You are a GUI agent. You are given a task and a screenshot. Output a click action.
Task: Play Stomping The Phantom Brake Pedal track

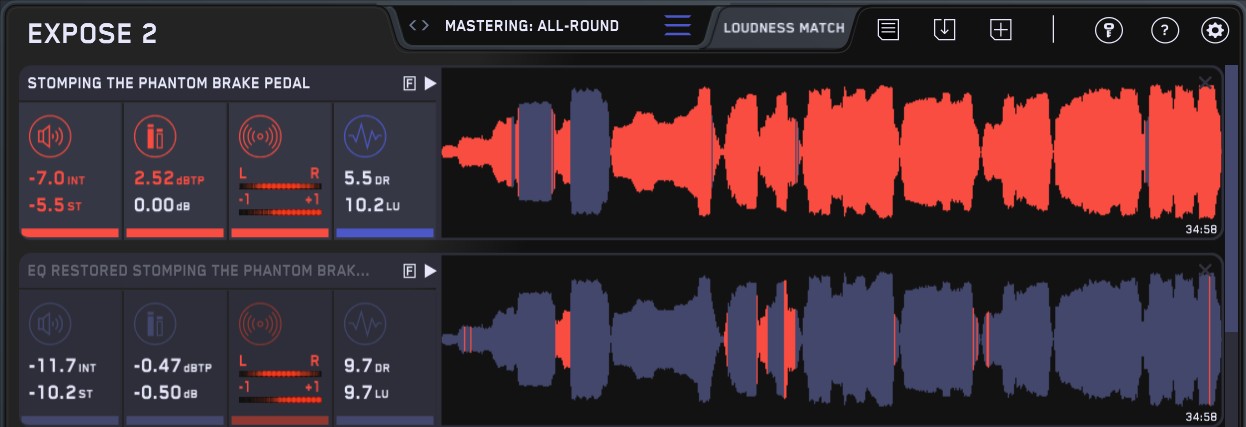pyautogui.click(x=430, y=84)
